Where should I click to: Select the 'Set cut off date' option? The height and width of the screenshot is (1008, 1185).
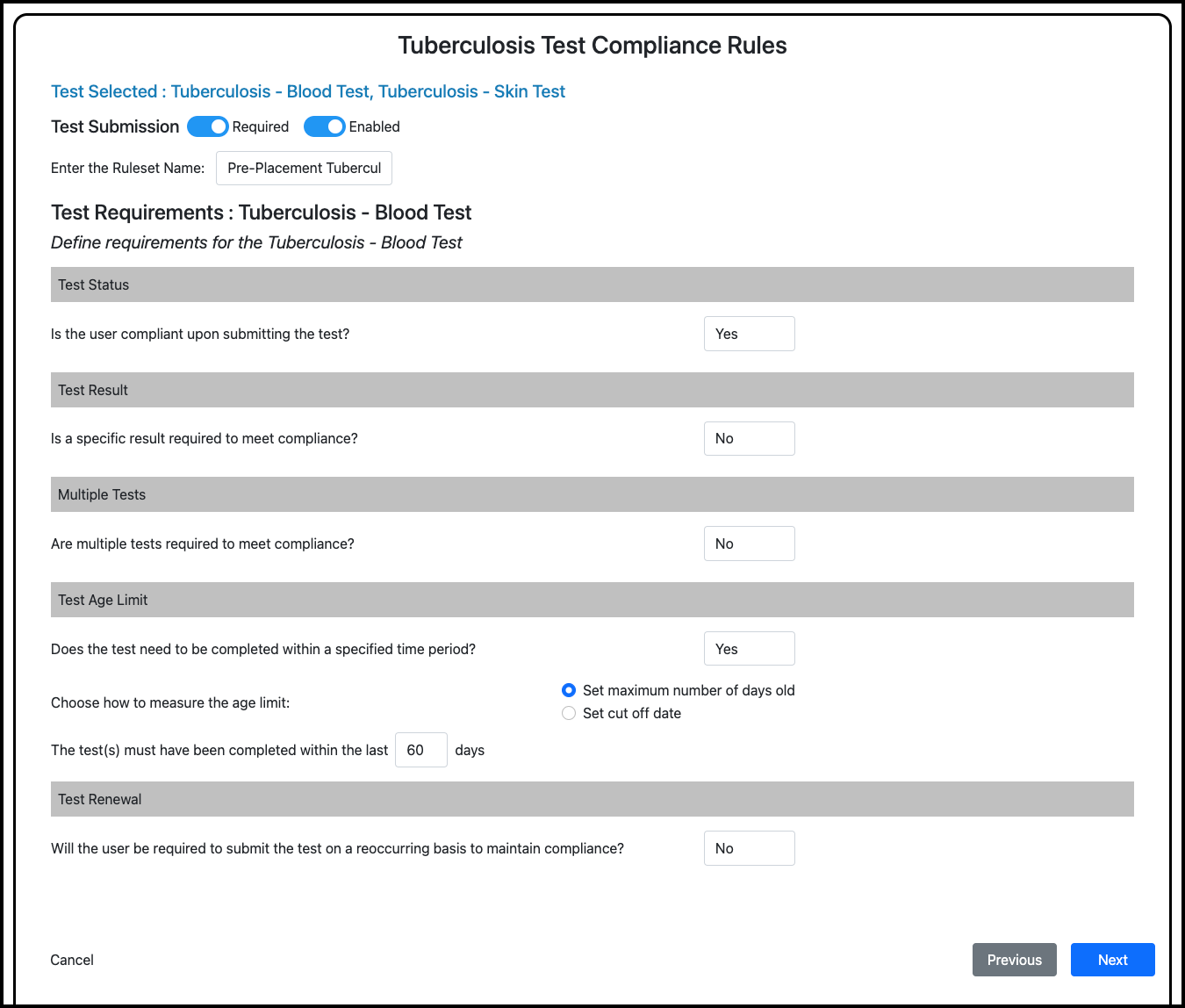pos(569,713)
